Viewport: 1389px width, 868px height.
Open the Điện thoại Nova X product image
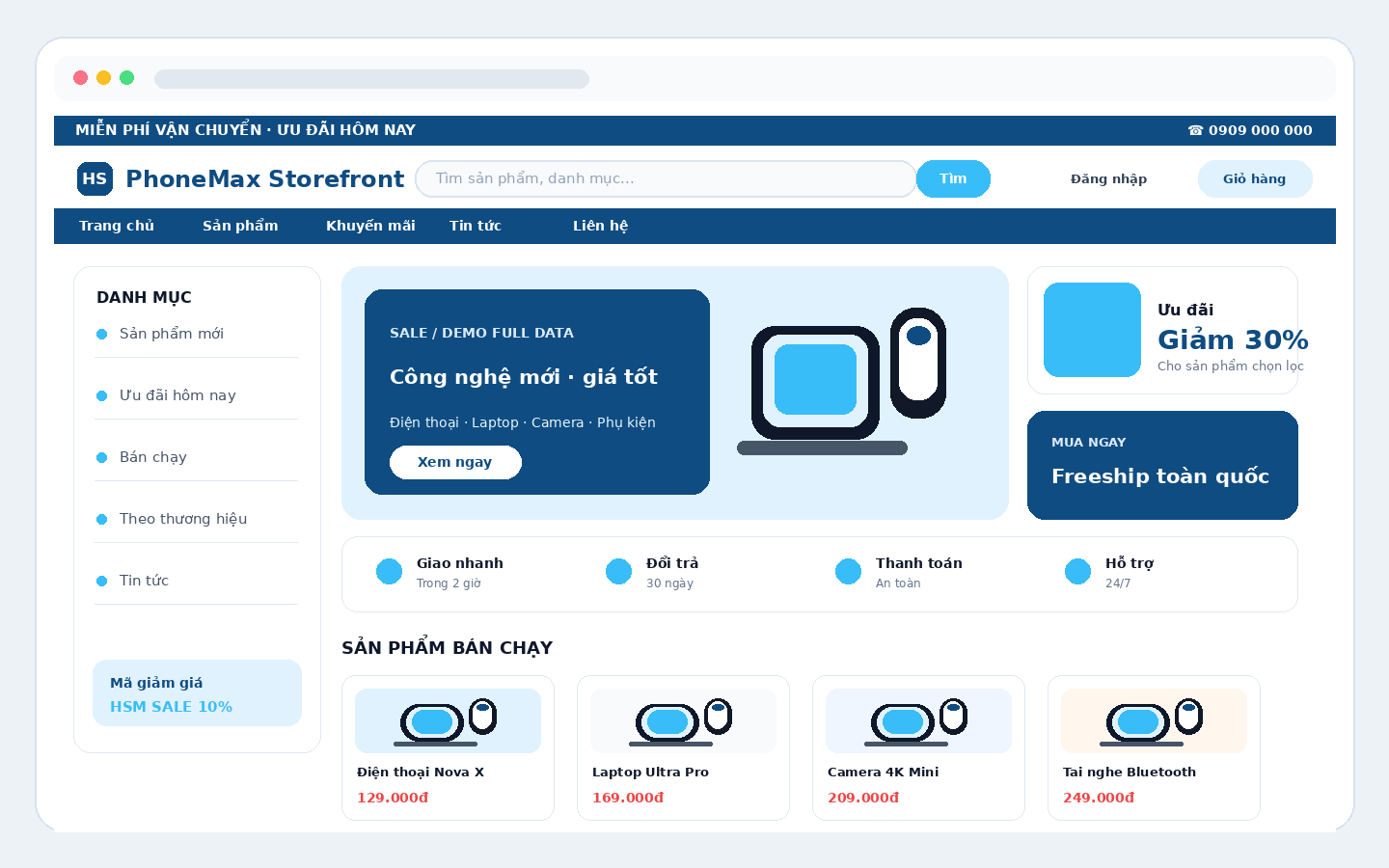448,720
